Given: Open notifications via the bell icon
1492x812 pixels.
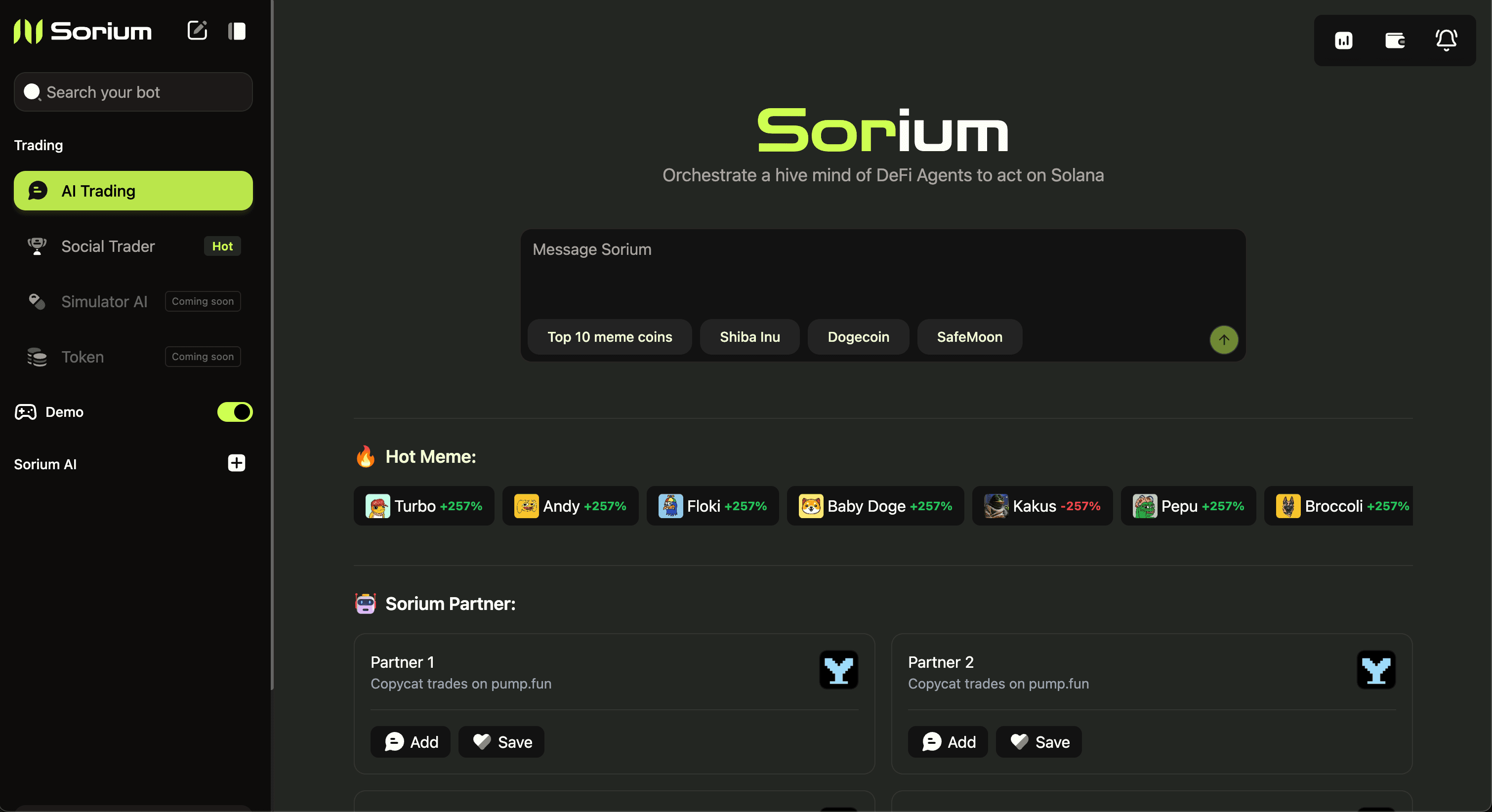Looking at the screenshot, I should coord(1446,41).
